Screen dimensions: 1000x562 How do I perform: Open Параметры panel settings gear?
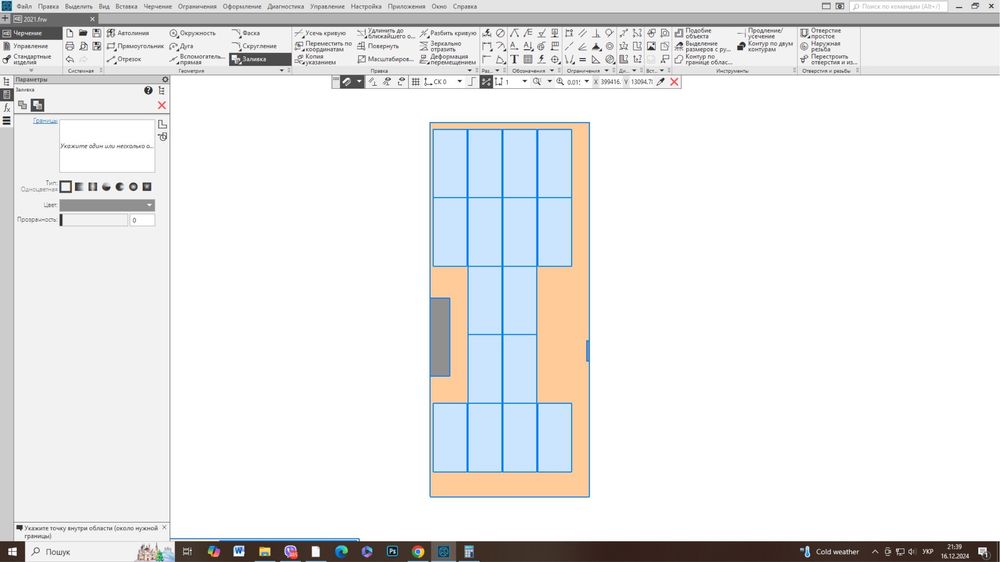pos(165,80)
